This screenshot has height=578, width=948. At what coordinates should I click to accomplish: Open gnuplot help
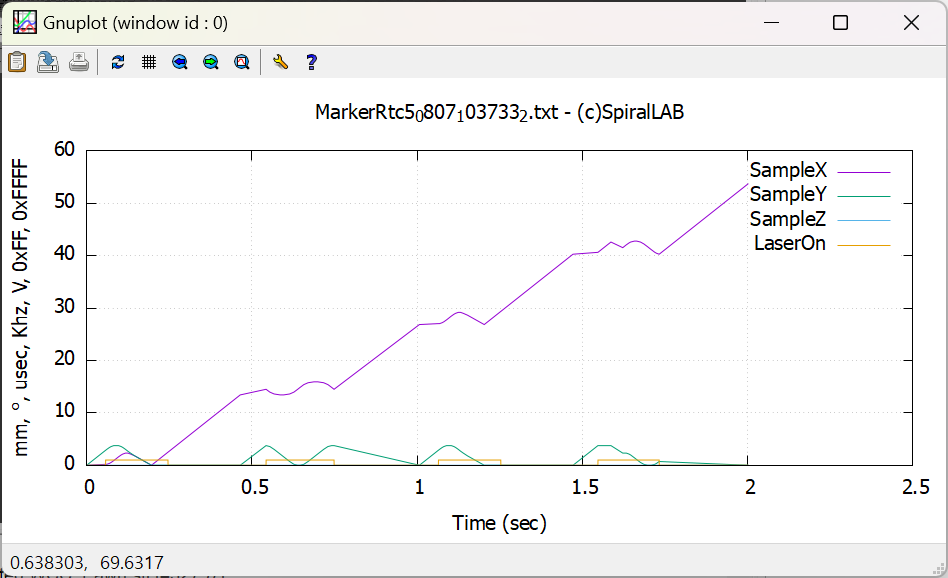(312, 62)
